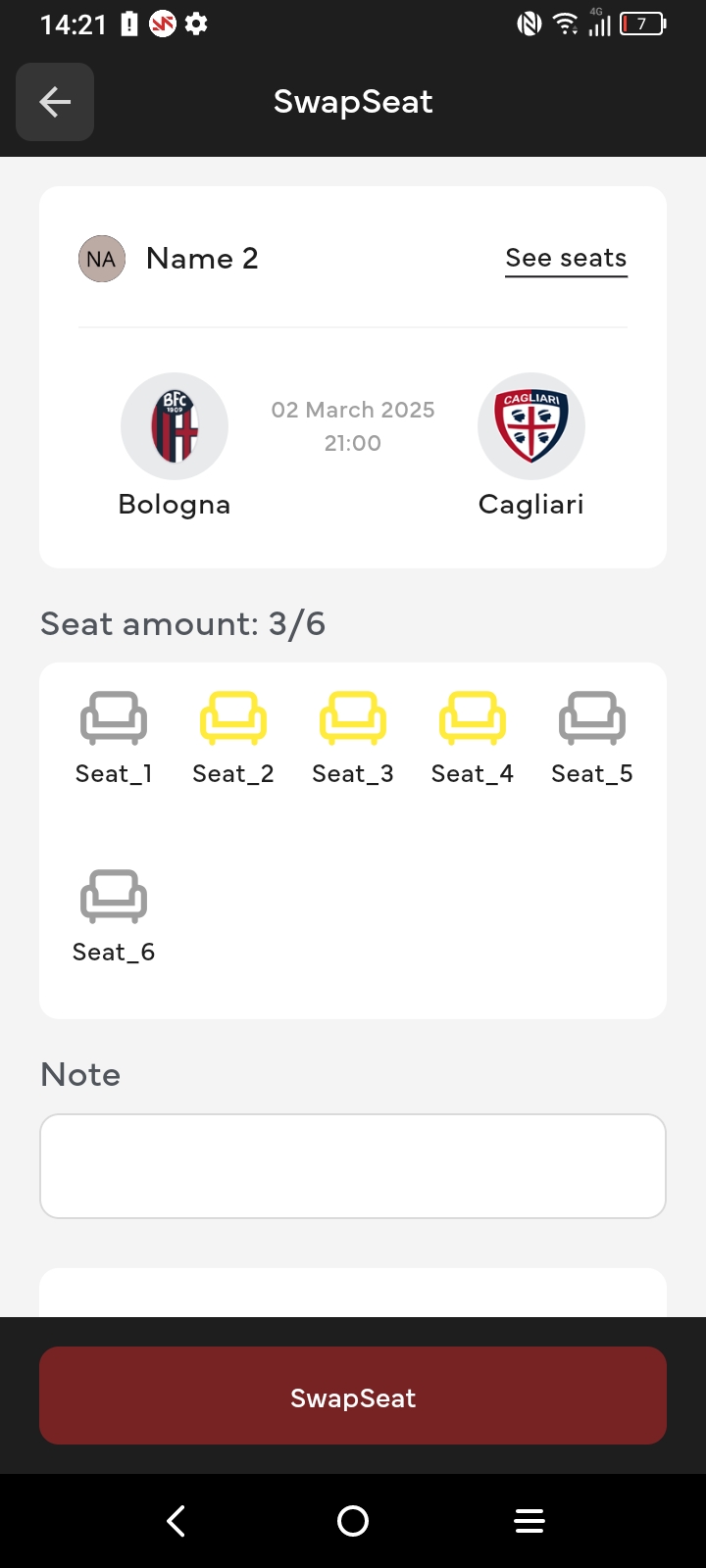Image resolution: width=706 pixels, height=1568 pixels.
Task: Toggle the highlighted Seat_4 icon
Action: pos(473,718)
